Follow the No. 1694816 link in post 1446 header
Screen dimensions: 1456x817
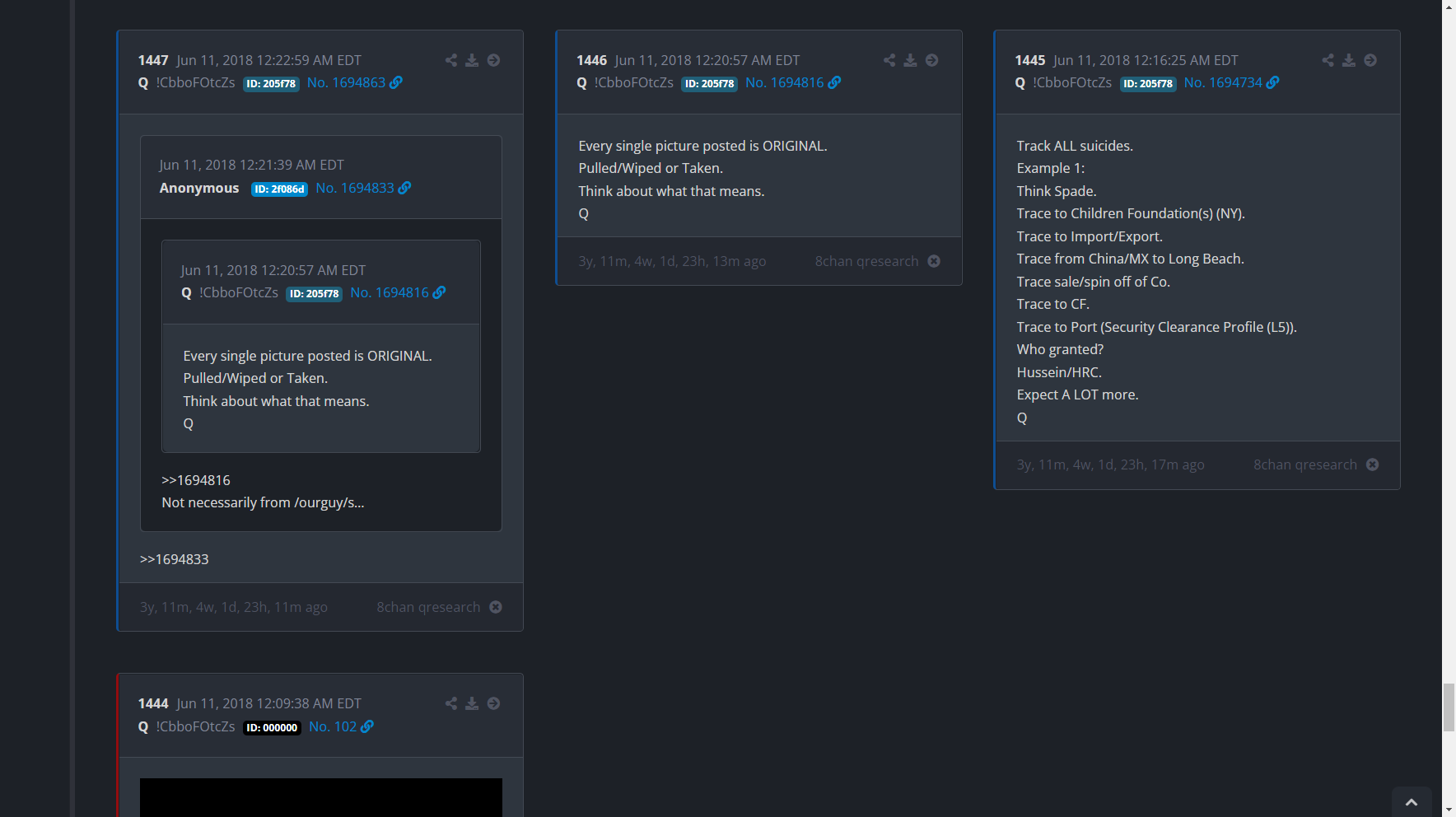point(784,82)
